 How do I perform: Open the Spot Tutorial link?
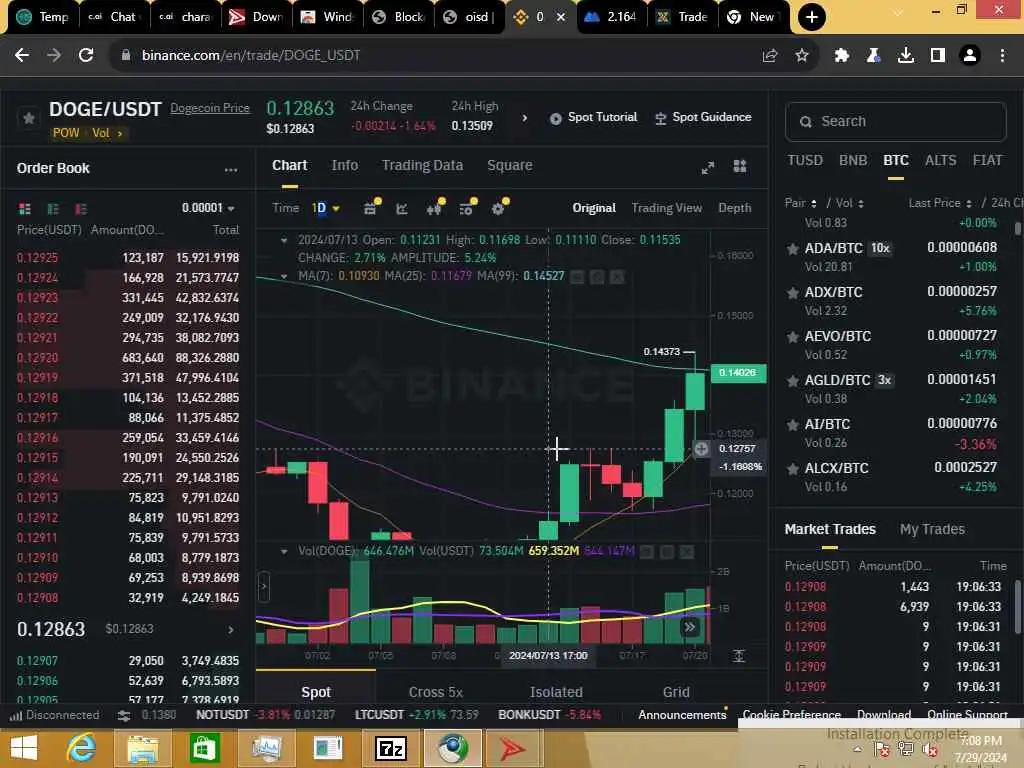tap(593, 118)
